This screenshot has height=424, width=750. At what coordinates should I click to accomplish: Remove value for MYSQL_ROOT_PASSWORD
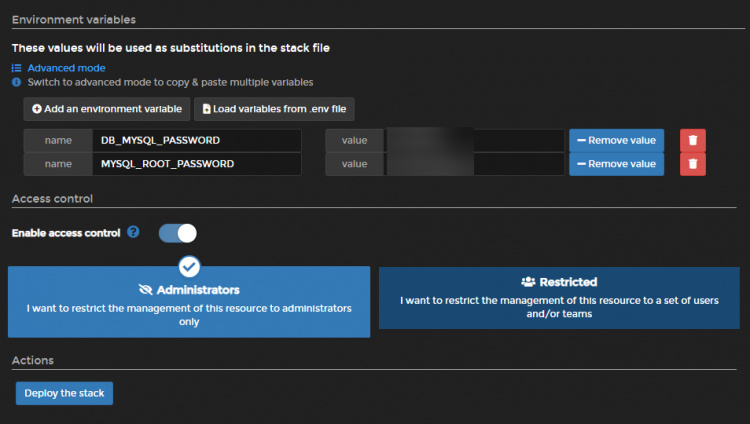616,164
